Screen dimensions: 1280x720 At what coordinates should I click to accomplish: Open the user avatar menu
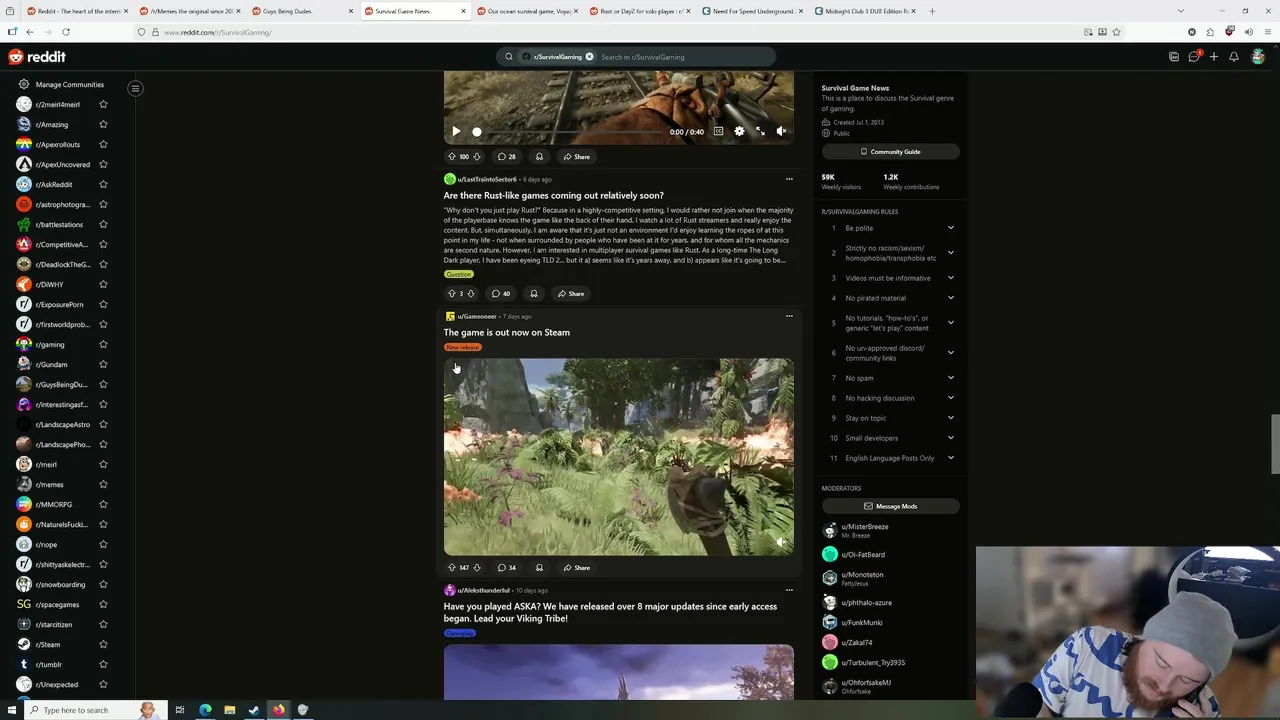point(1258,57)
